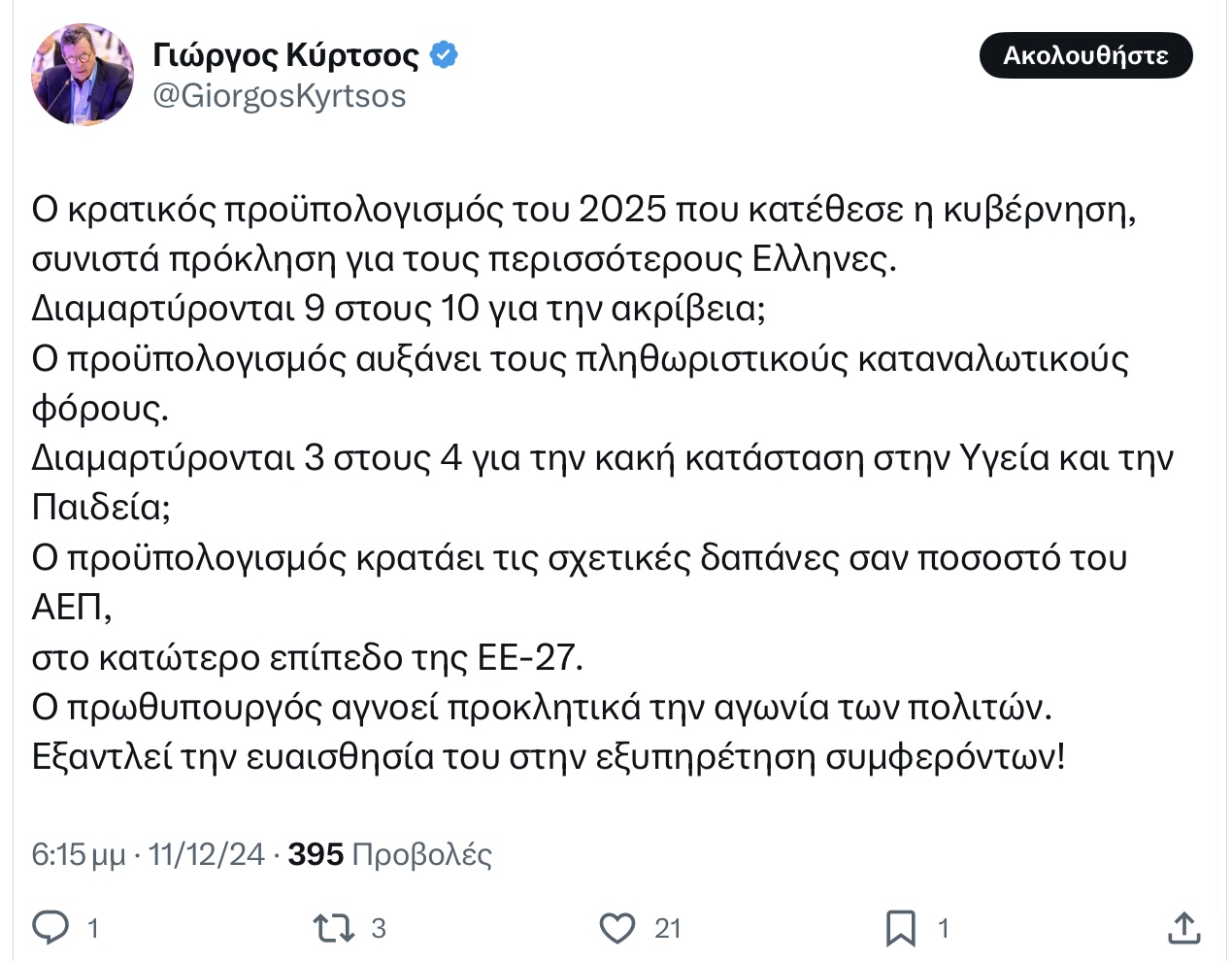Open the display name Γιώργος Κύρτσος
Image resolution: width=1232 pixels, height=961 pixels.
point(285,55)
